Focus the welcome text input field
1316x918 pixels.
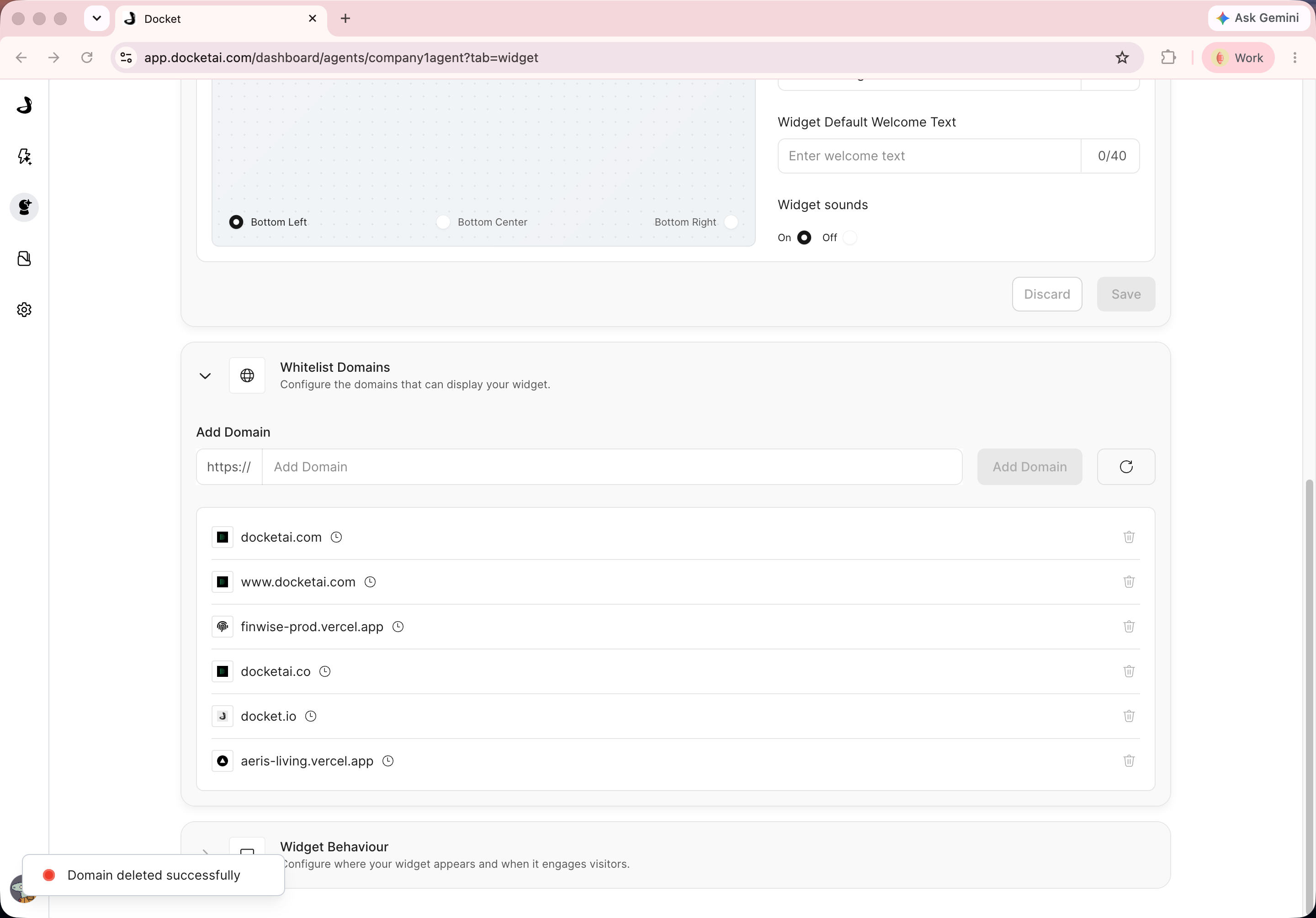tap(929, 156)
